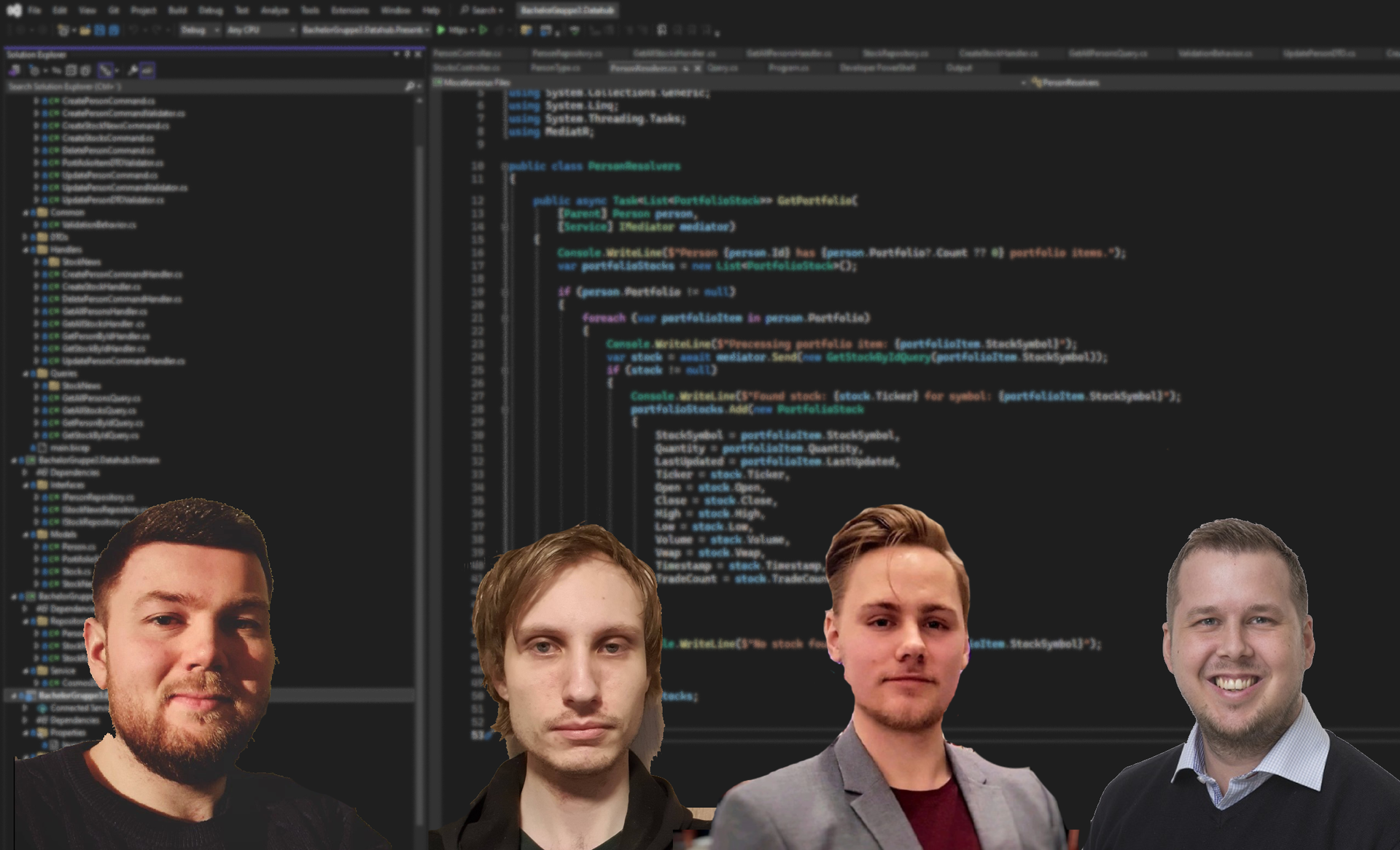Open Solution Explorer Properties wrench icon
The image size is (1400, 850).
132,70
